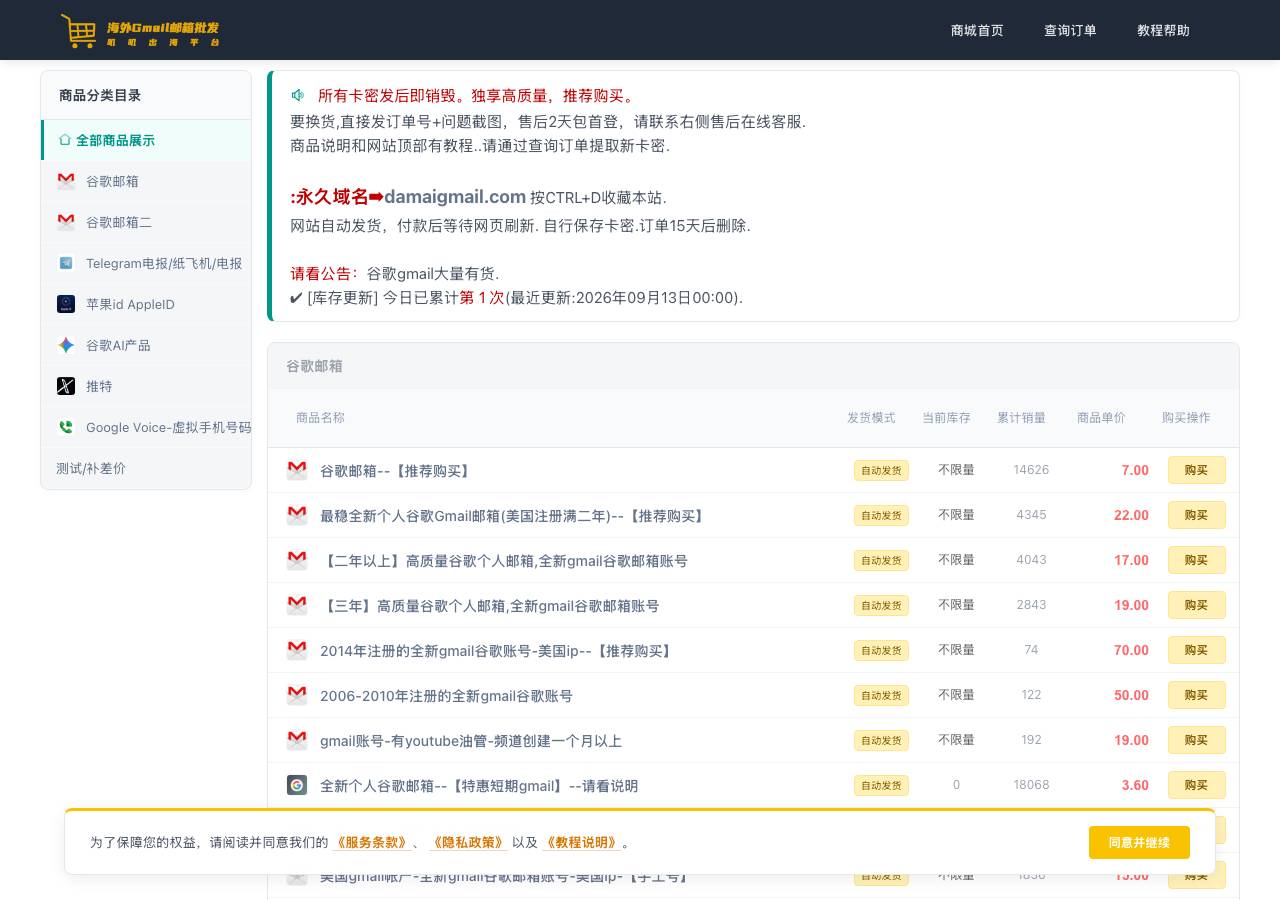Buy the 22.00 最稳全新个人谷歌Gmail邮箱 item
The height and width of the screenshot is (900, 1280).
pyautogui.click(x=1196, y=515)
